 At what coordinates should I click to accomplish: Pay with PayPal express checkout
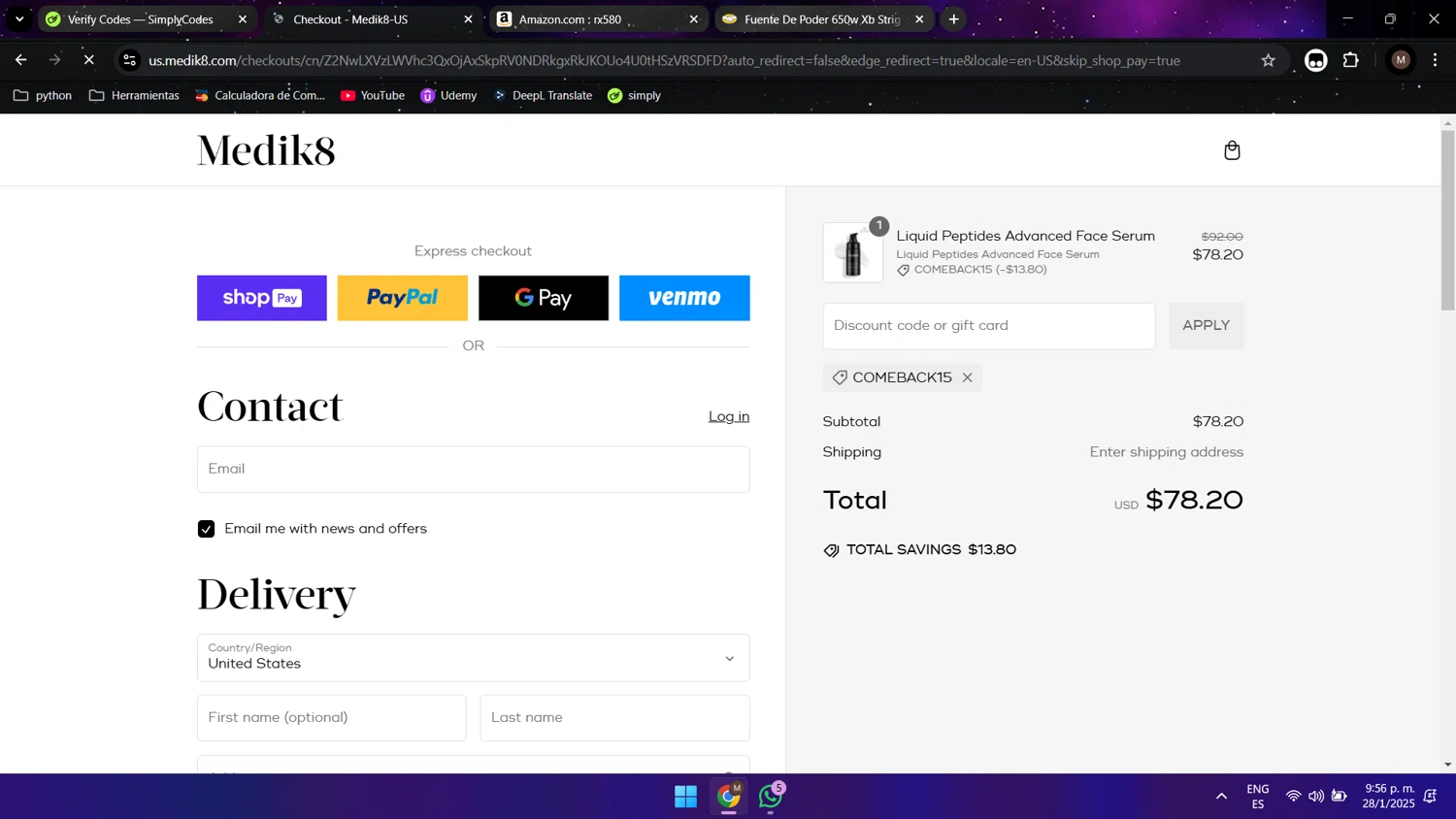click(403, 298)
